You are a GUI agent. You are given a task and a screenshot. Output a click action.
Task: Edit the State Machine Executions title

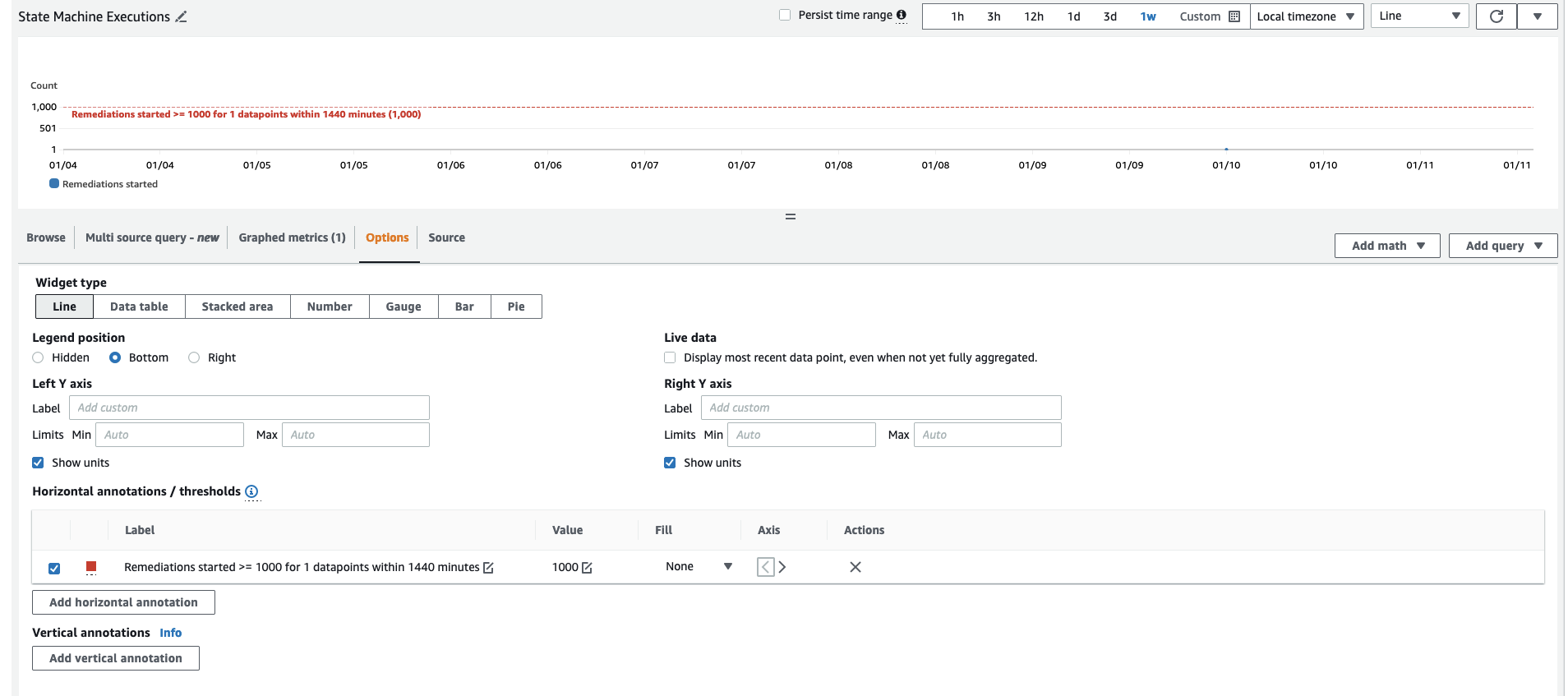tap(182, 16)
